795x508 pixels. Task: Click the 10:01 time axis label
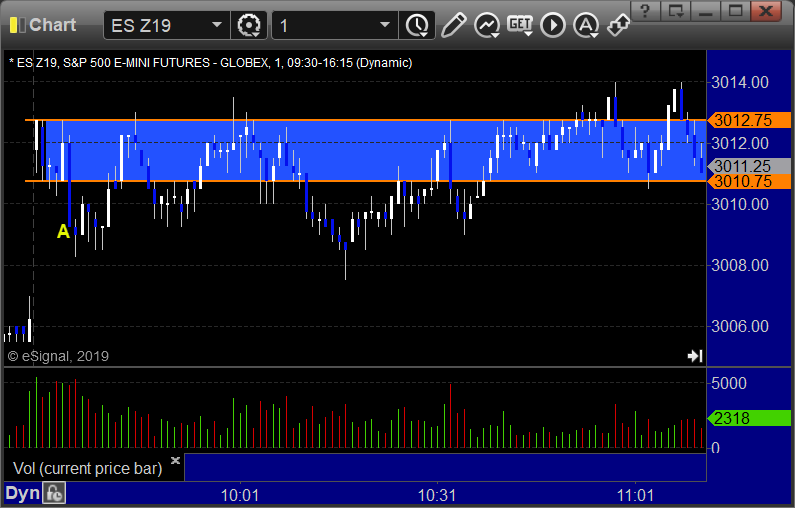pyautogui.click(x=240, y=495)
